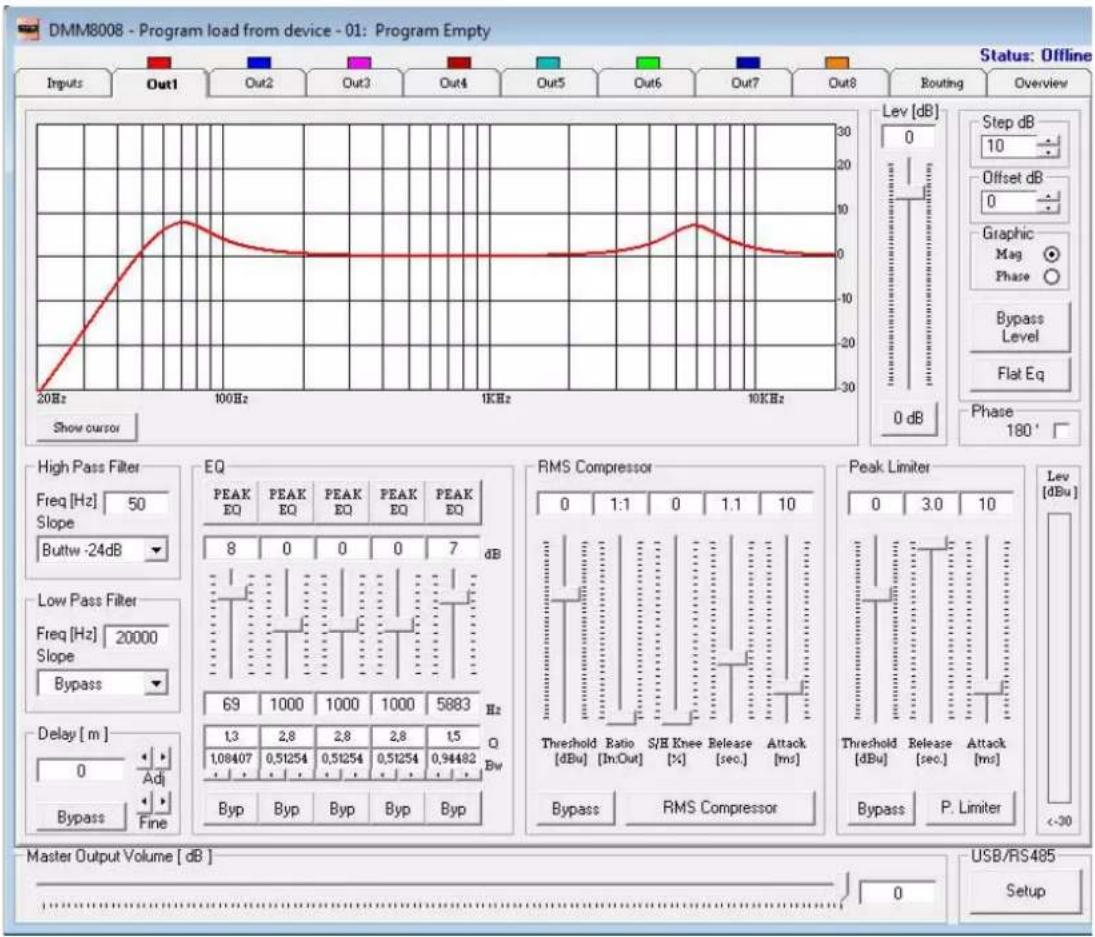The height and width of the screenshot is (937, 1095).
Task: Click the RMS Compressor button
Action: point(720,808)
